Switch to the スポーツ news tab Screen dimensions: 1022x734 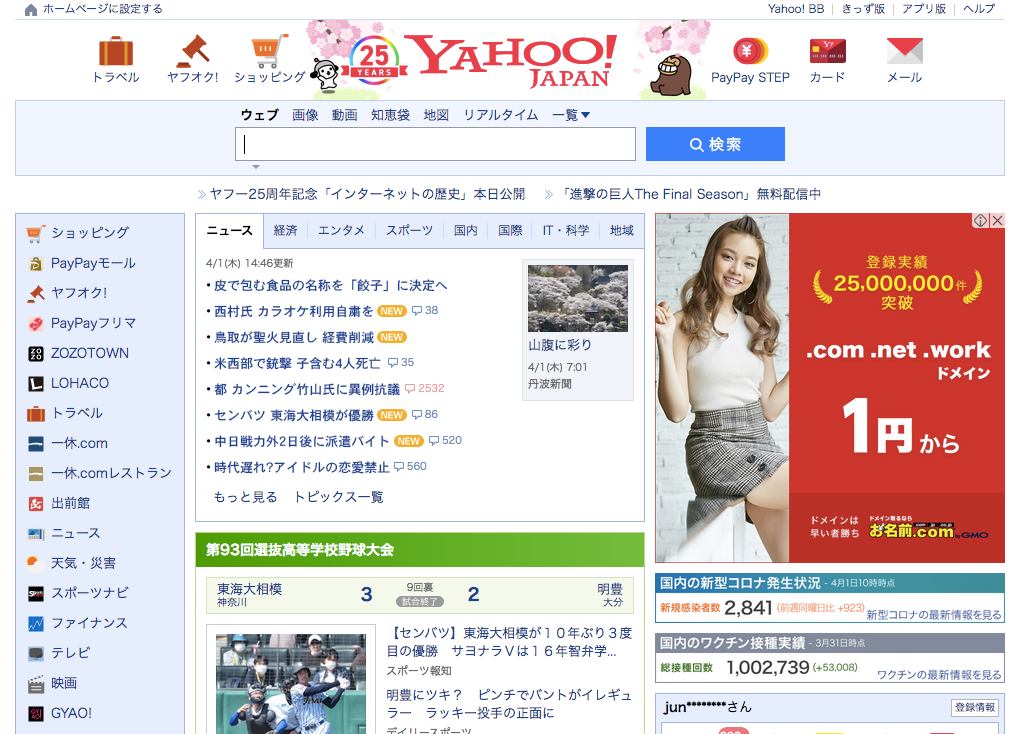coord(409,230)
